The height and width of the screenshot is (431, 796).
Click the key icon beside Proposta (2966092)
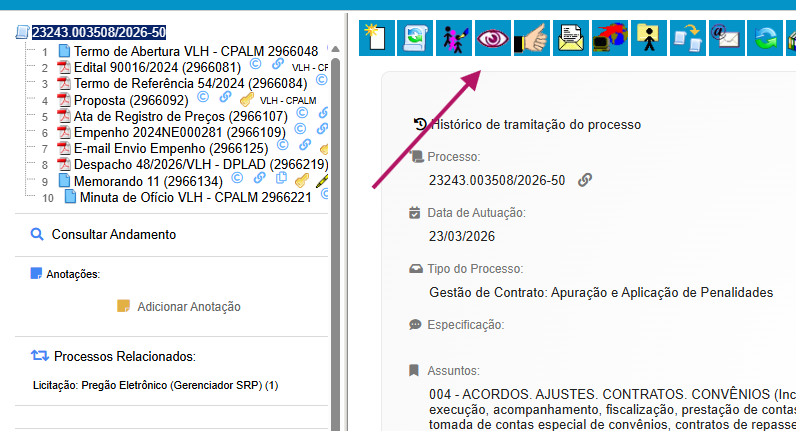pos(247,99)
